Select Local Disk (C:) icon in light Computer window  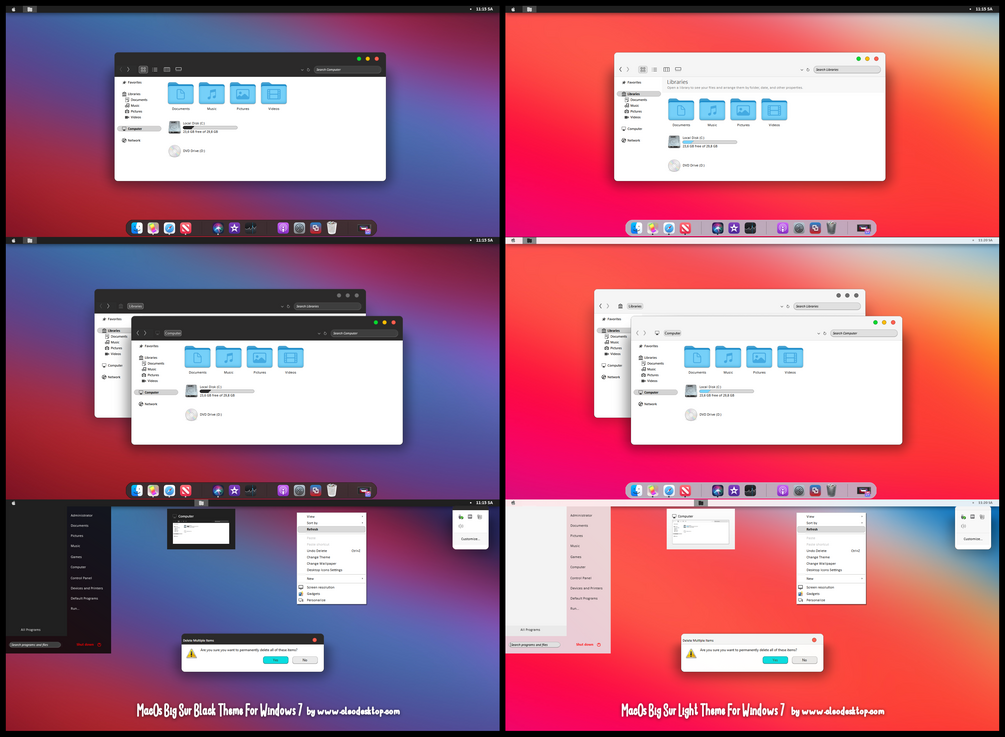point(690,391)
